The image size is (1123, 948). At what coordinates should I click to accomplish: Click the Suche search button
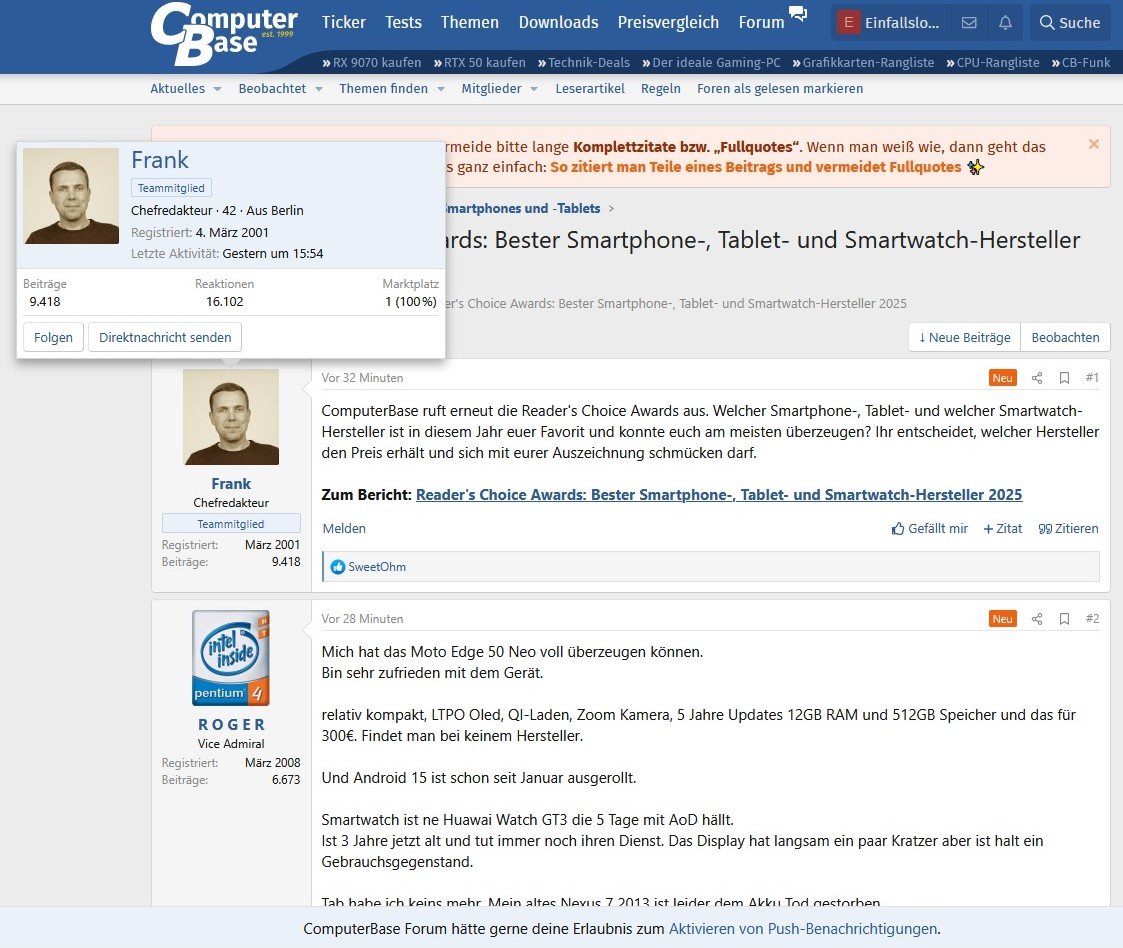(x=1069, y=23)
